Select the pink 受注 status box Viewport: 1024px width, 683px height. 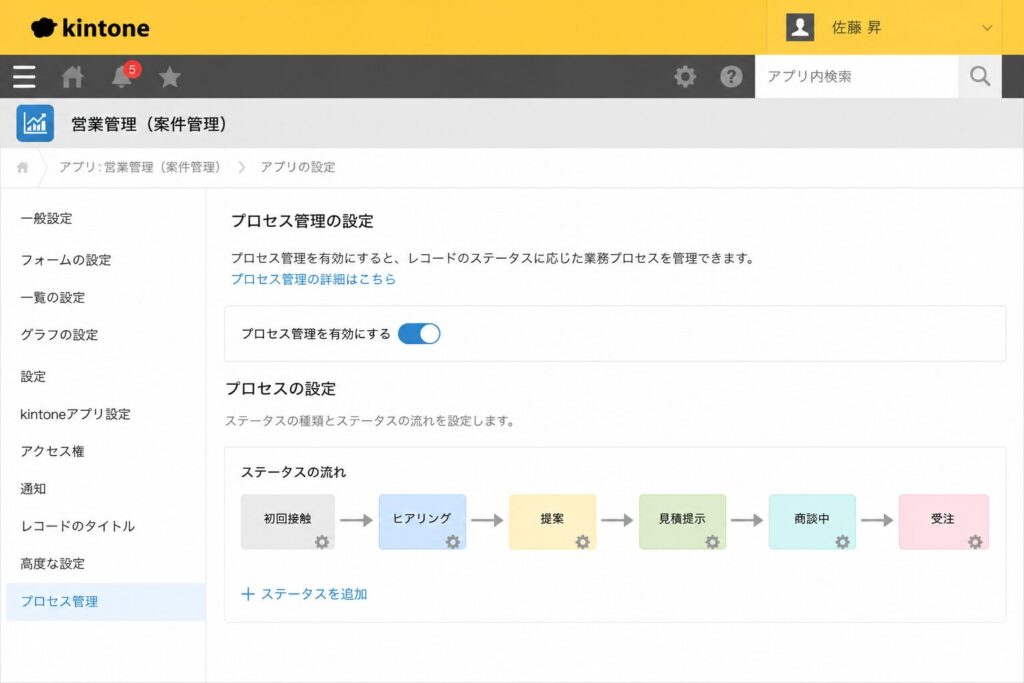(x=943, y=521)
